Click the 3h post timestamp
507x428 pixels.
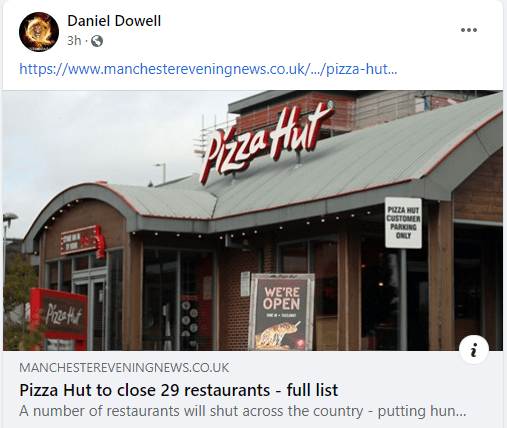(x=74, y=41)
